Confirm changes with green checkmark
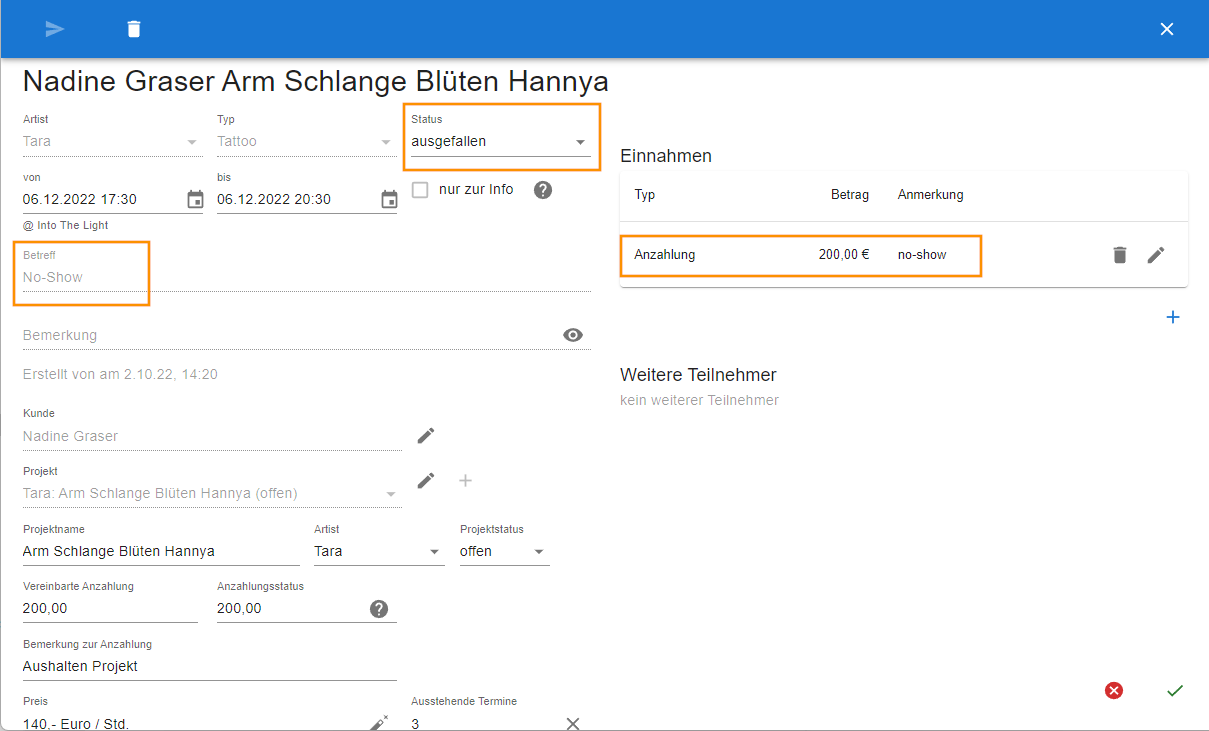The image size is (1209, 731). [x=1175, y=690]
